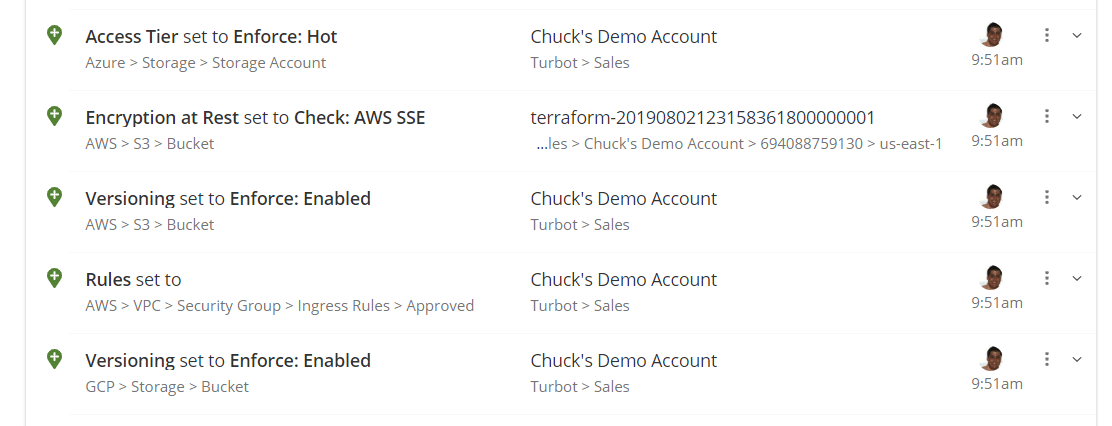Expand the Rules row chevron
Image resolution: width=1112 pixels, height=426 pixels.
(x=1077, y=279)
